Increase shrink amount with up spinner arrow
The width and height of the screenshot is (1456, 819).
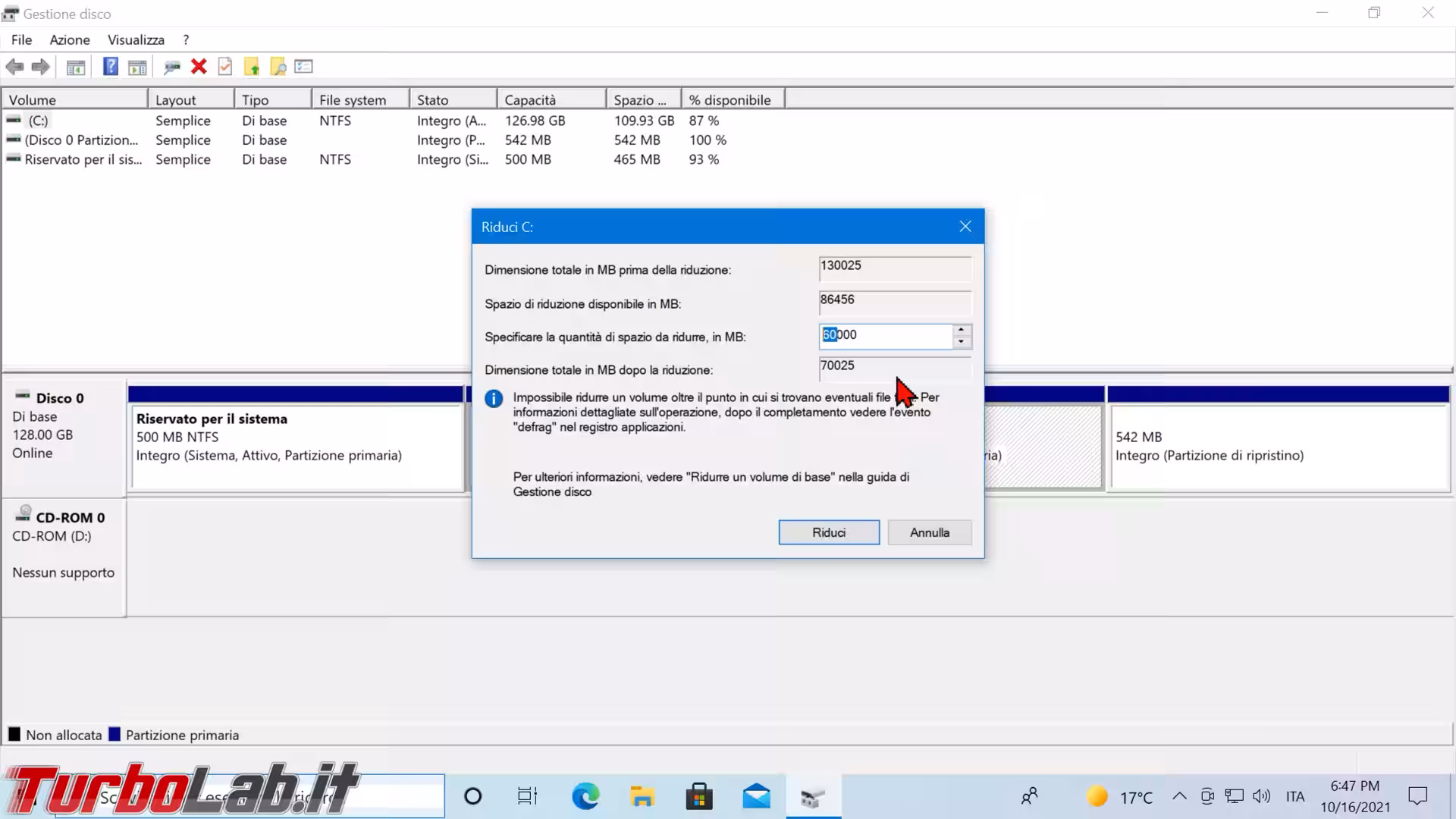[961, 330]
